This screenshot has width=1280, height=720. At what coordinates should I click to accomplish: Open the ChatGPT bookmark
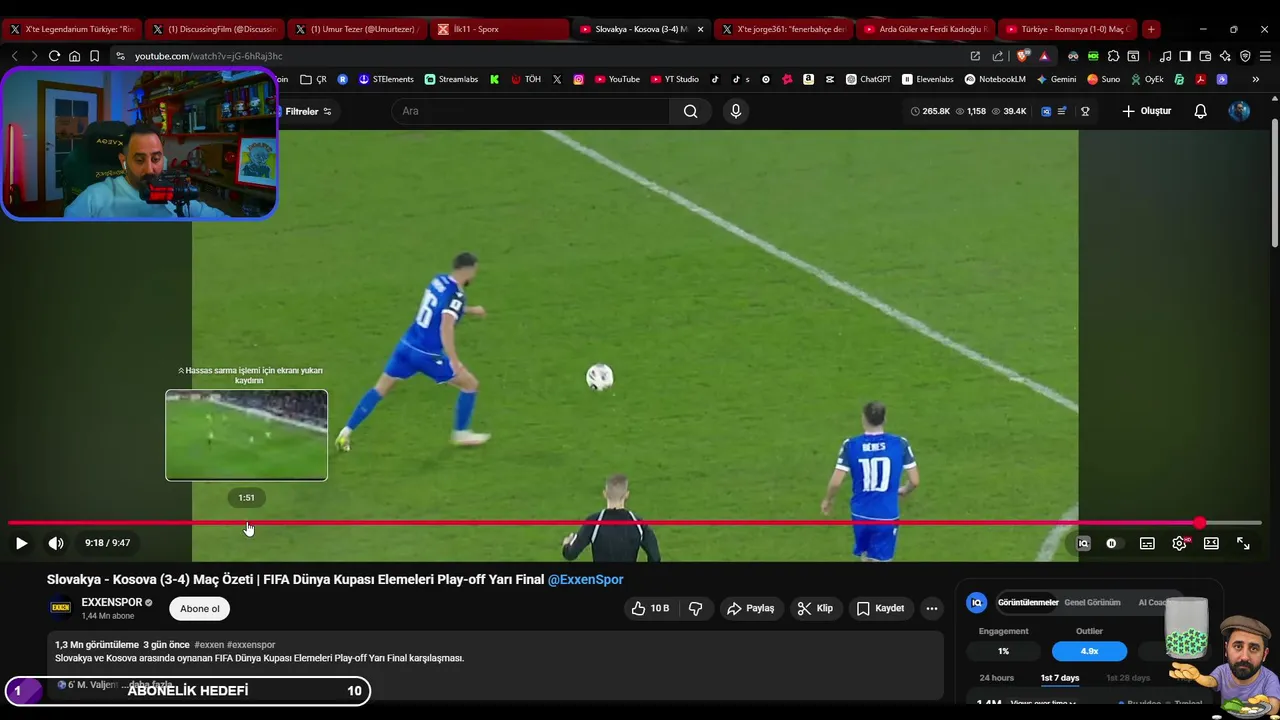pos(868,79)
